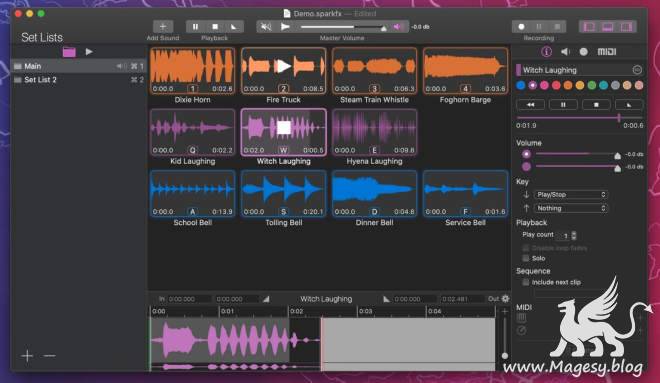The image size is (660, 383).
Task: Select the Hyena Laughing clip
Action: coord(374,132)
